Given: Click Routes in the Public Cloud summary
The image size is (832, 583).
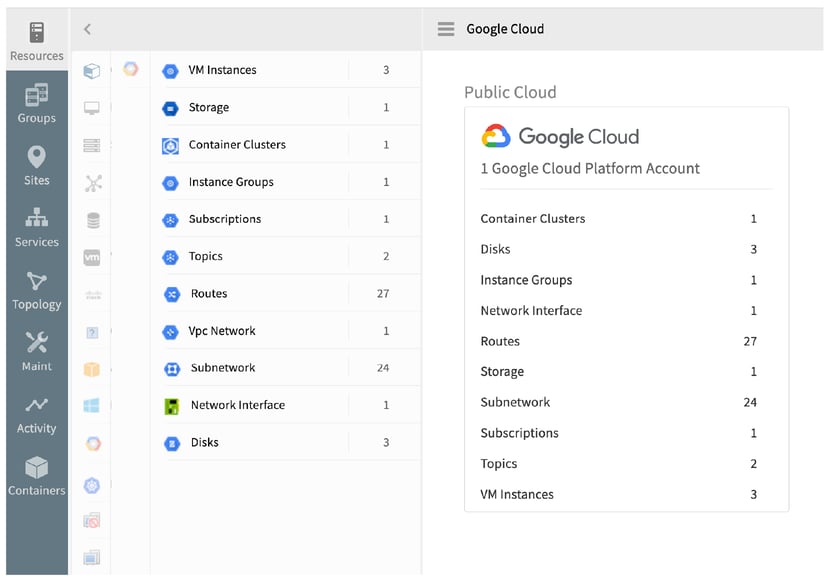Looking at the screenshot, I should point(500,341).
